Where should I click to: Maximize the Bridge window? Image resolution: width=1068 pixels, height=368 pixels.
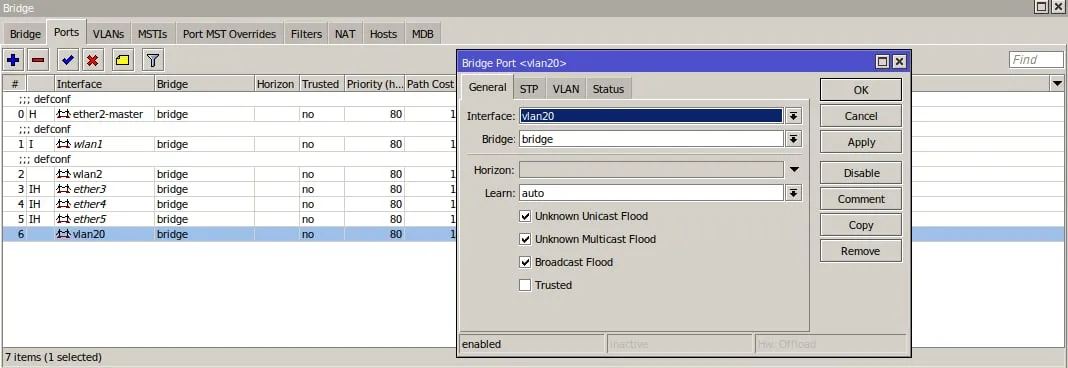point(1042,7)
